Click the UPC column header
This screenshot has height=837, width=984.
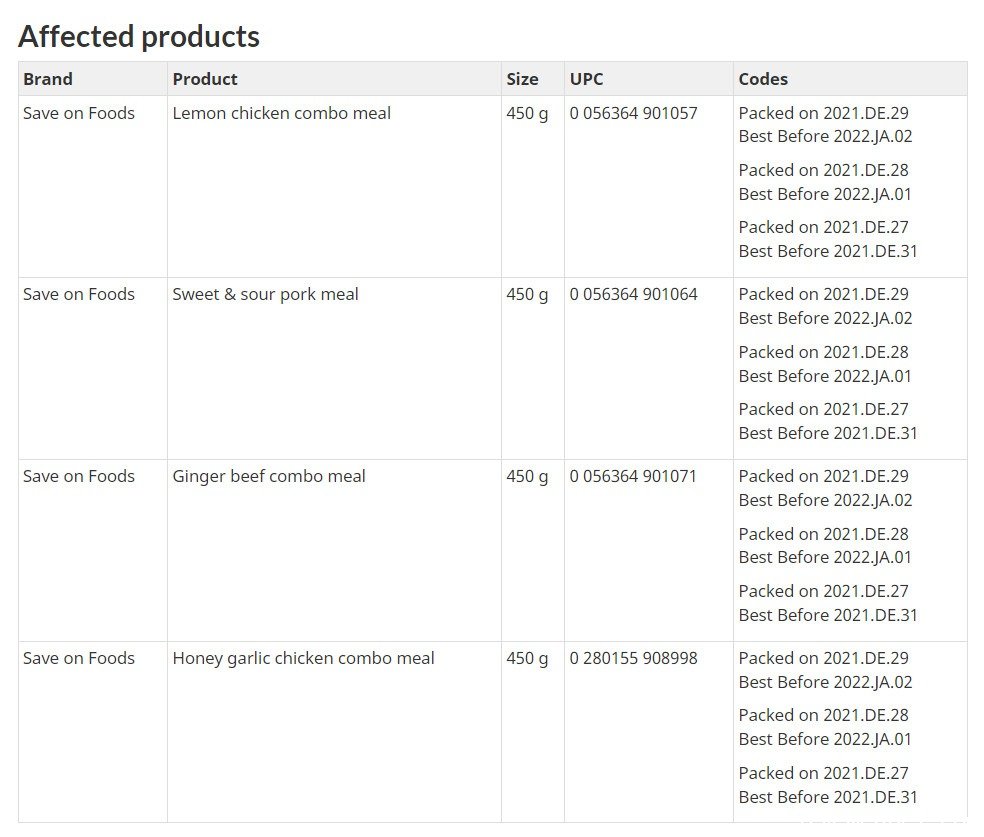click(586, 79)
